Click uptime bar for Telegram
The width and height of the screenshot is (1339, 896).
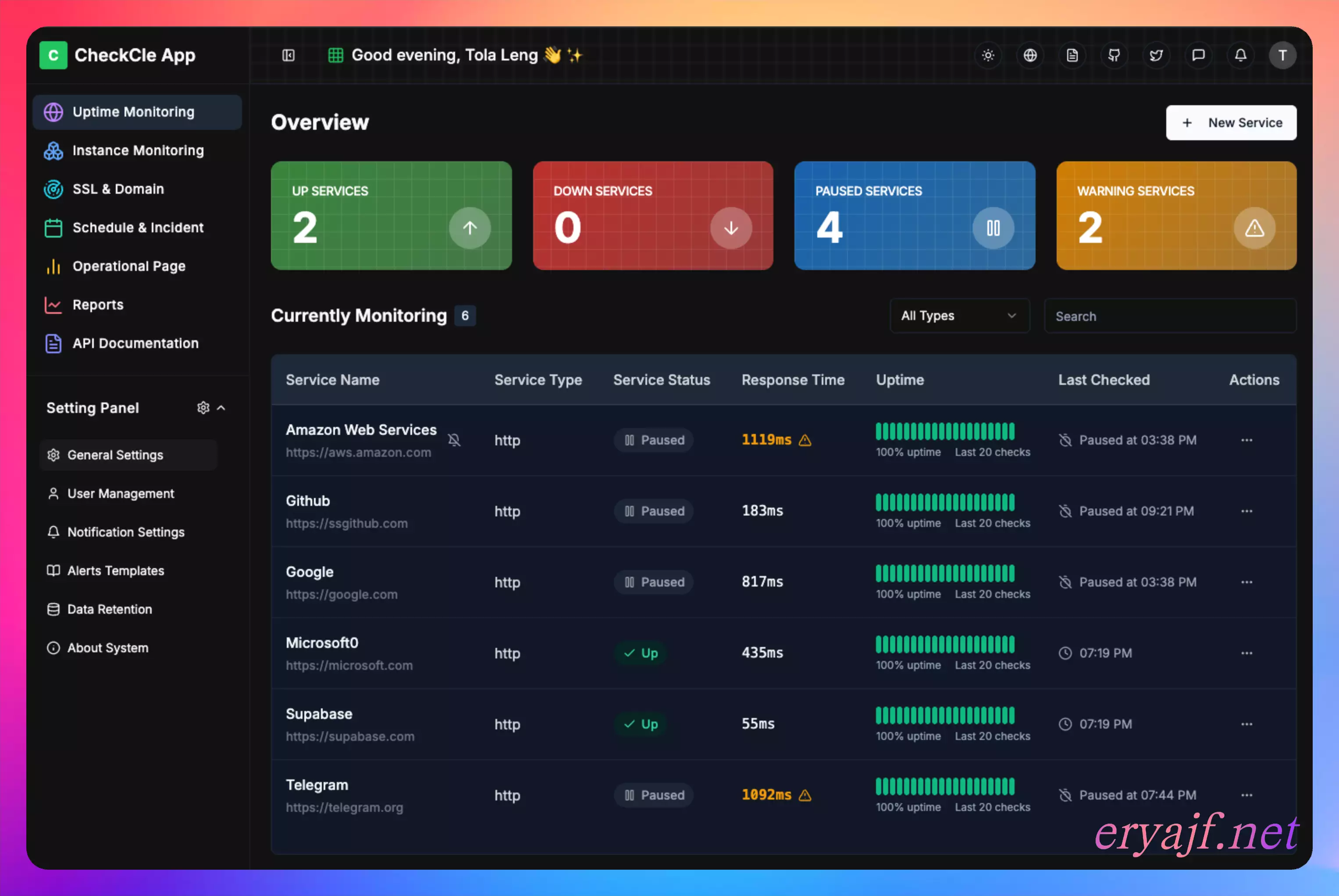pos(945,786)
